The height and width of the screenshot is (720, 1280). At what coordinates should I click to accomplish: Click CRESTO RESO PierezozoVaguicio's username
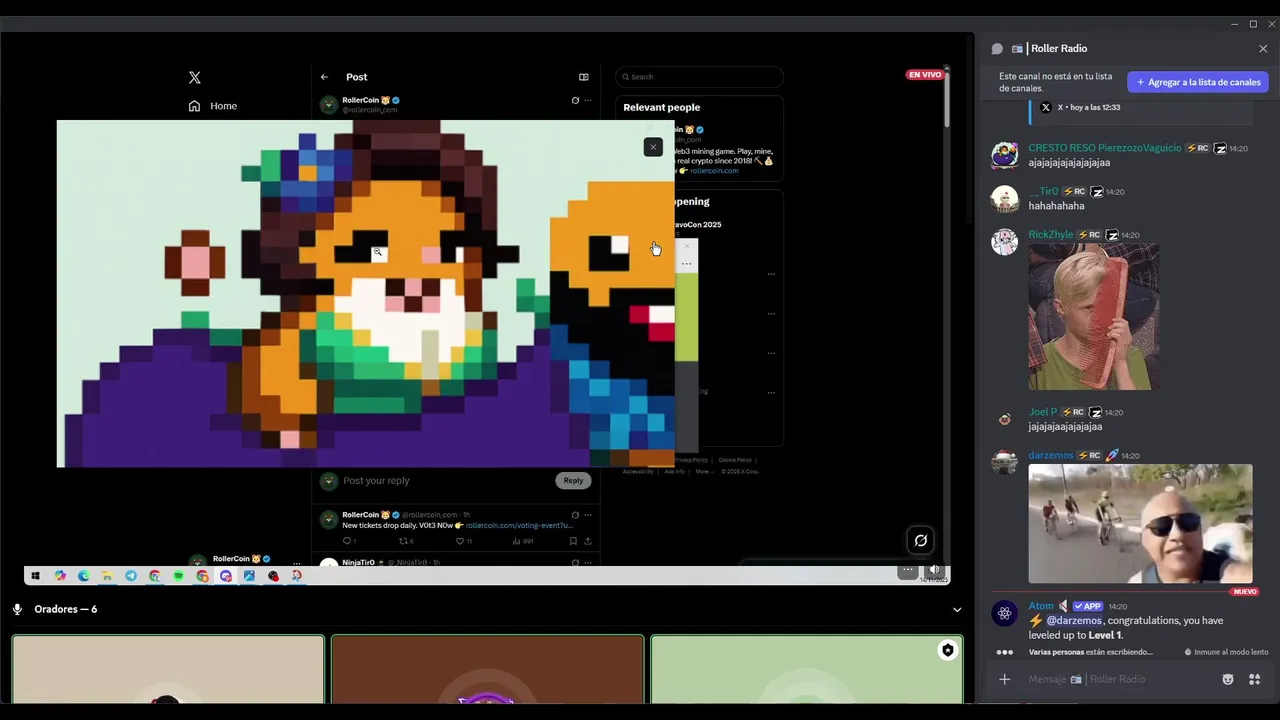(x=1105, y=148)
